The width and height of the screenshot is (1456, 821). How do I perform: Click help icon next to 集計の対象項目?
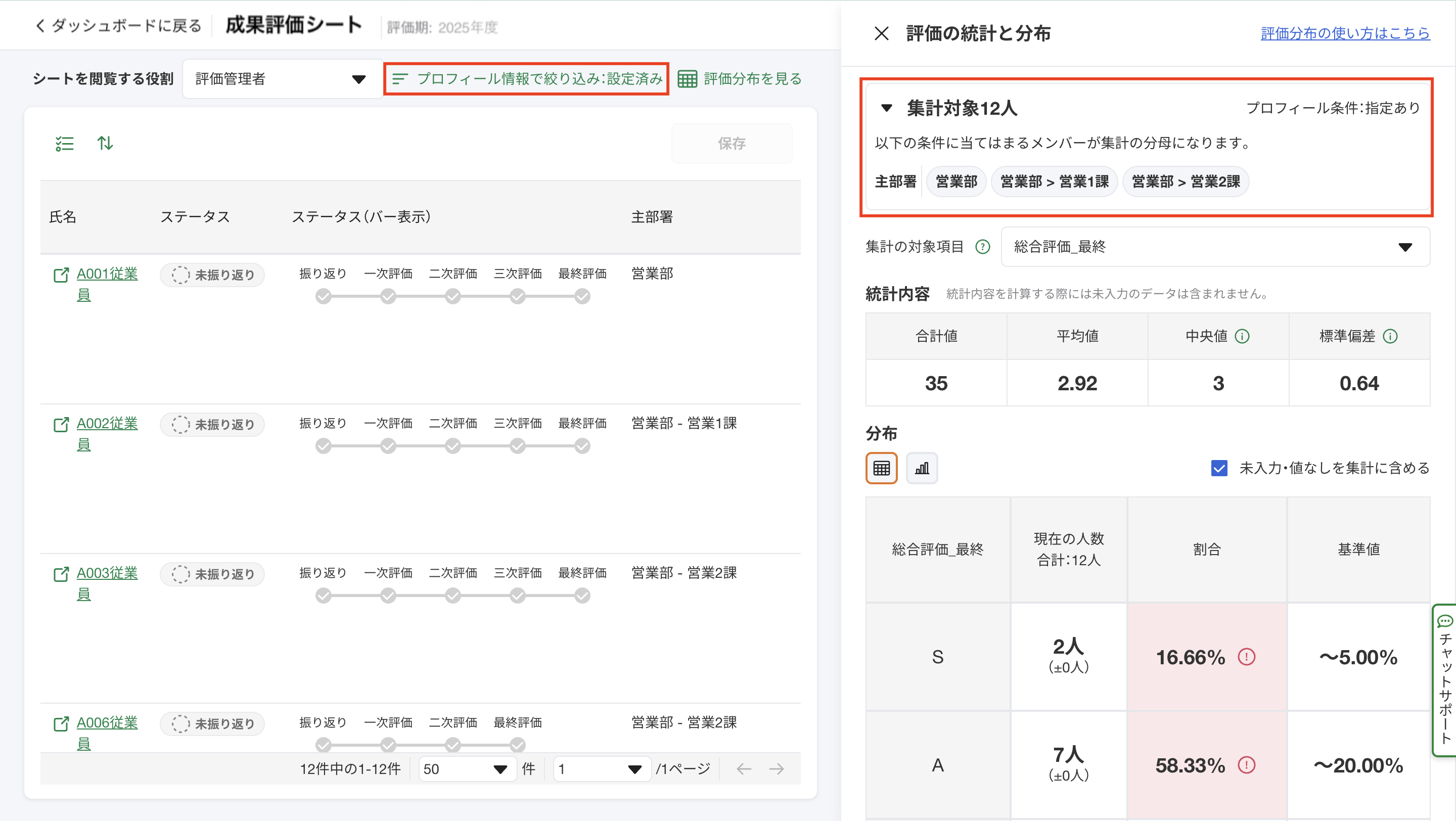(983, 247)
